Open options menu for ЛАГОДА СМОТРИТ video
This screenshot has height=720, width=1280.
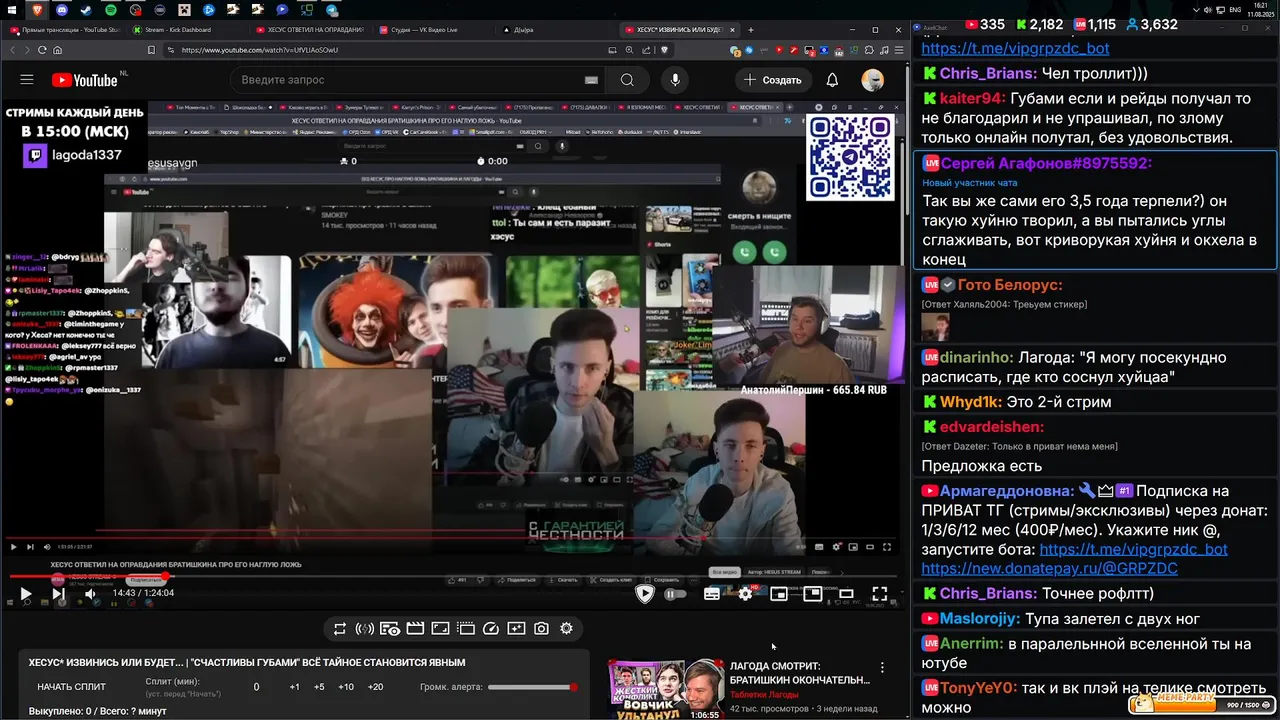pyautogui.click(x=882, y=667)
